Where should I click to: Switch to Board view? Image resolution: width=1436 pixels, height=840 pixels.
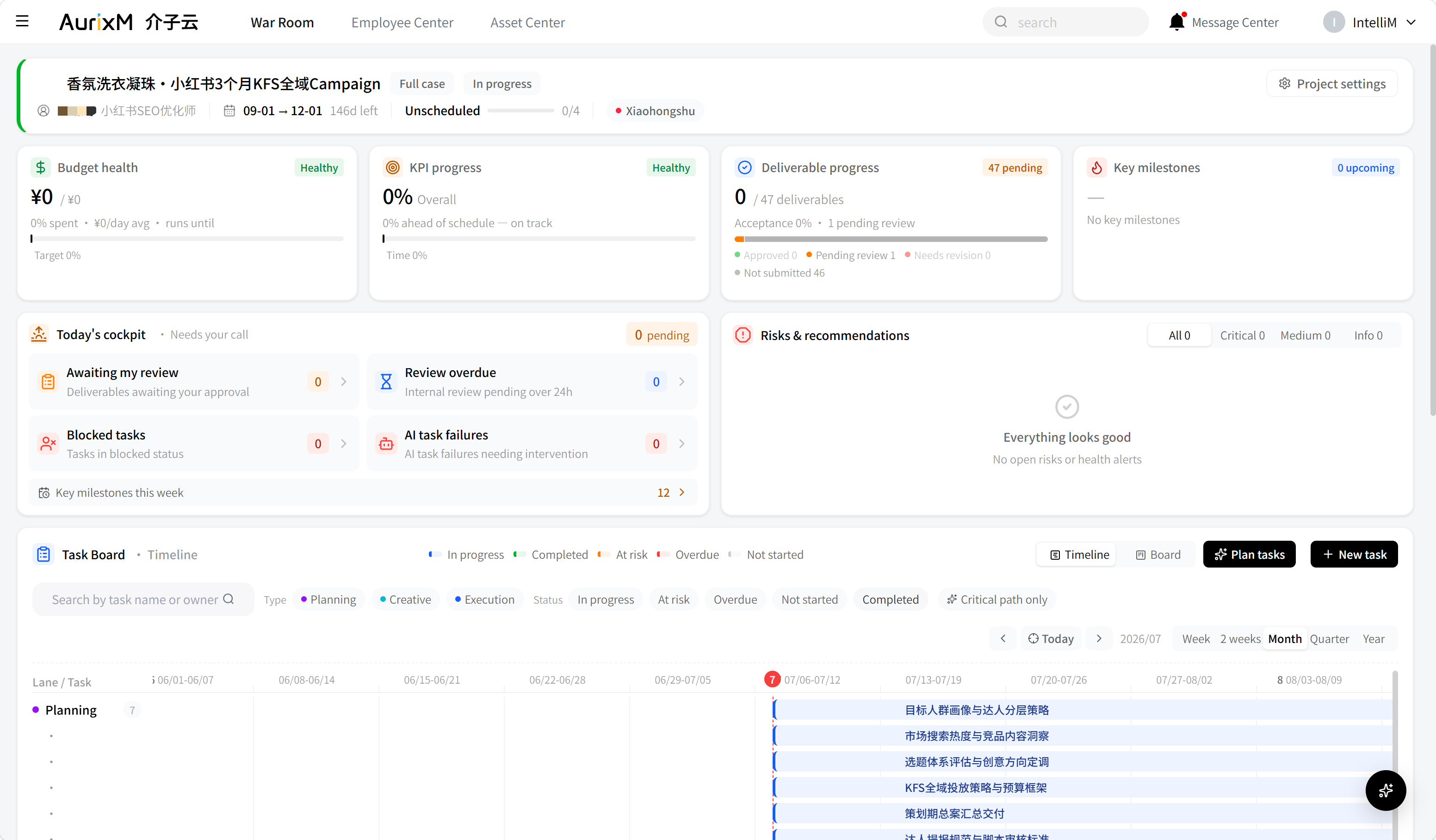click(x=1158, y=555)
